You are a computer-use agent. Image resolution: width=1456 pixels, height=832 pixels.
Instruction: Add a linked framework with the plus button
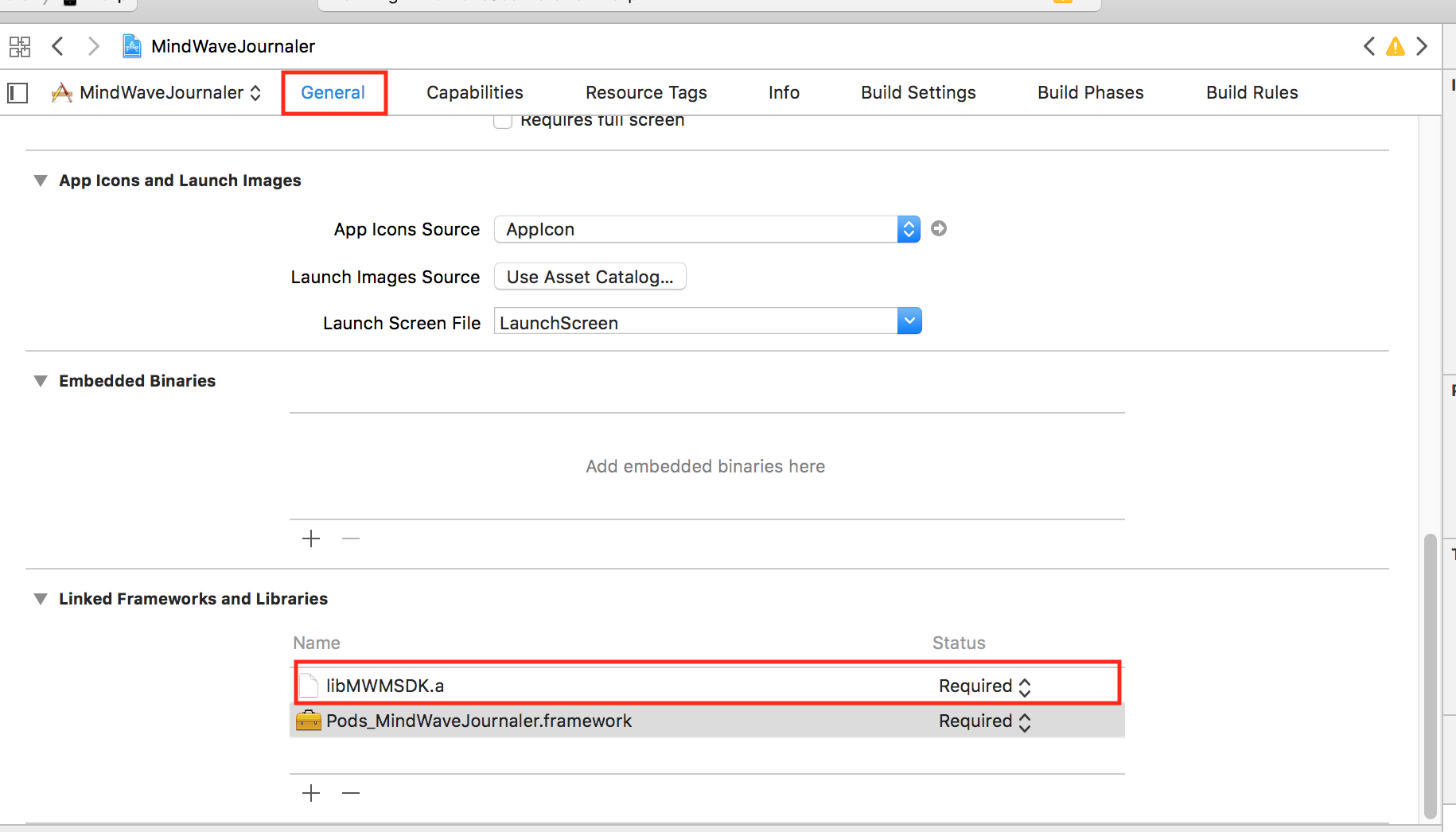pyautogui.click(x=311, y=793)
